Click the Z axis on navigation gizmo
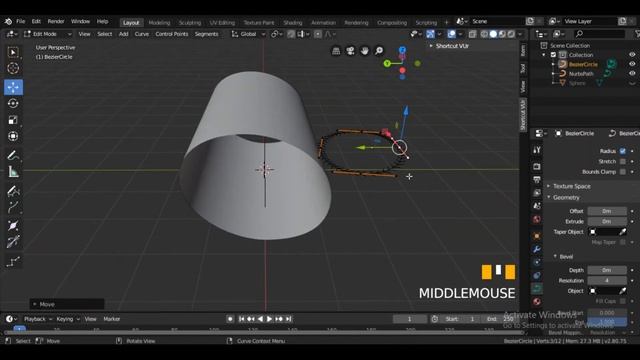 point(402,50)
